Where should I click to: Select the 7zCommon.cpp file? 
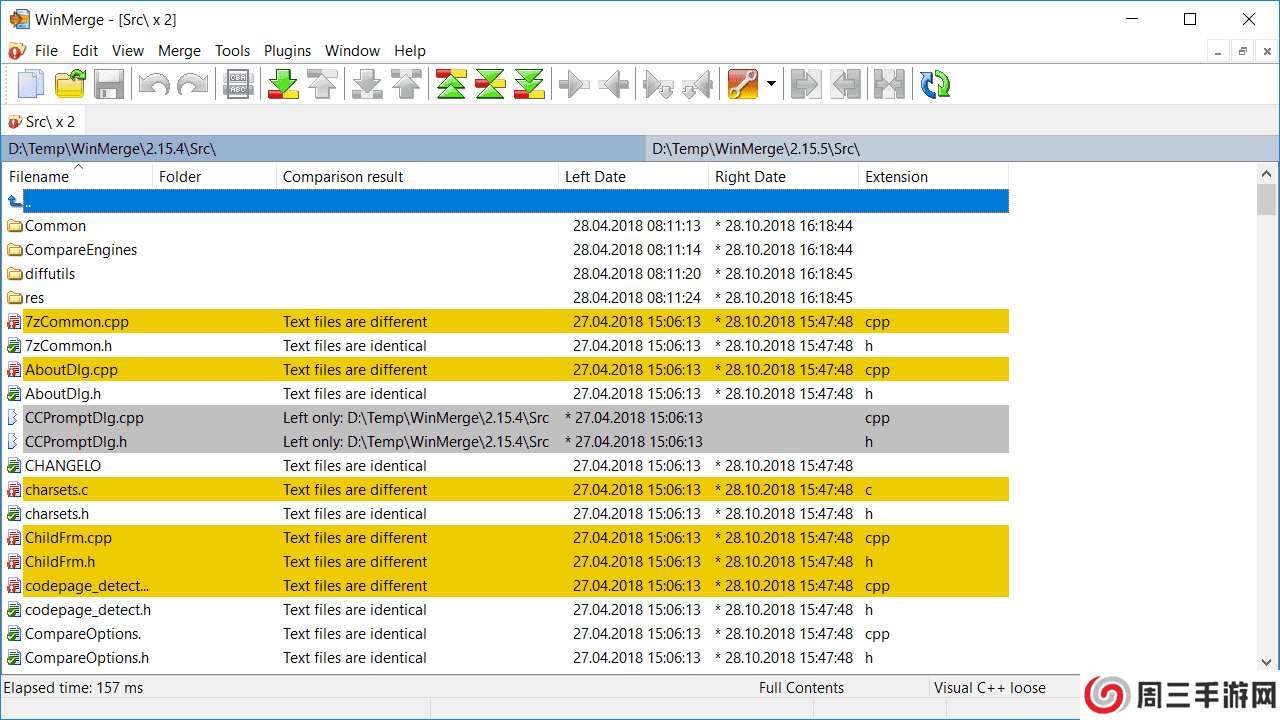(x=506, y=322)
